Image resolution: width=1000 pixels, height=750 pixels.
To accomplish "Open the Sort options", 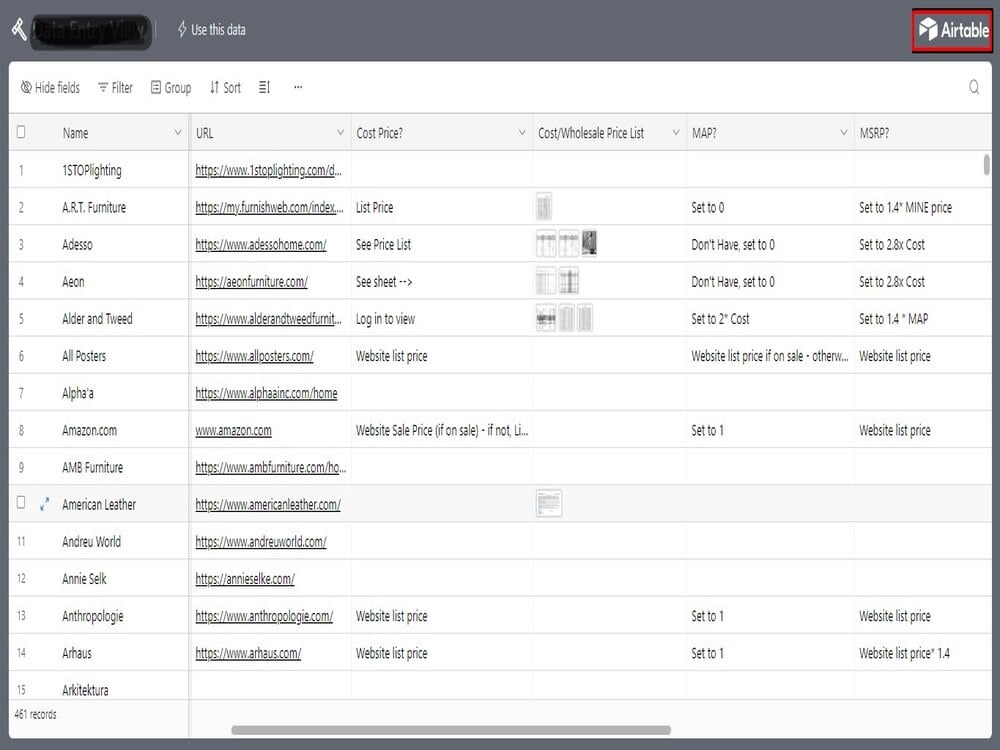I will click(x=224, y=87).
